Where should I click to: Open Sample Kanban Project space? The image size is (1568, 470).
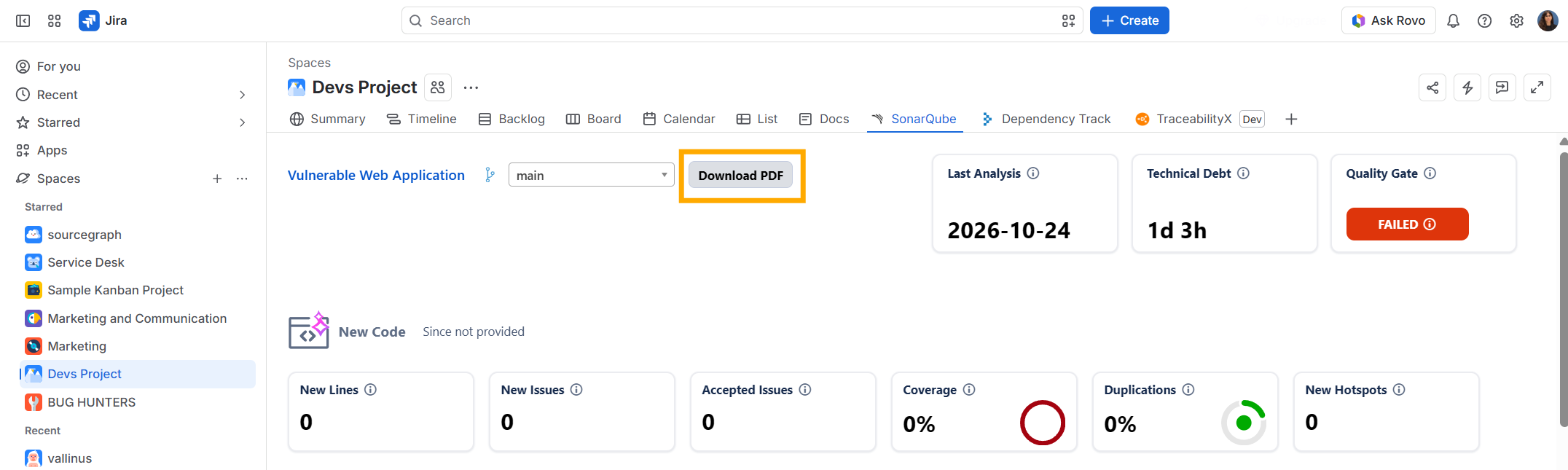pos(138,290)
